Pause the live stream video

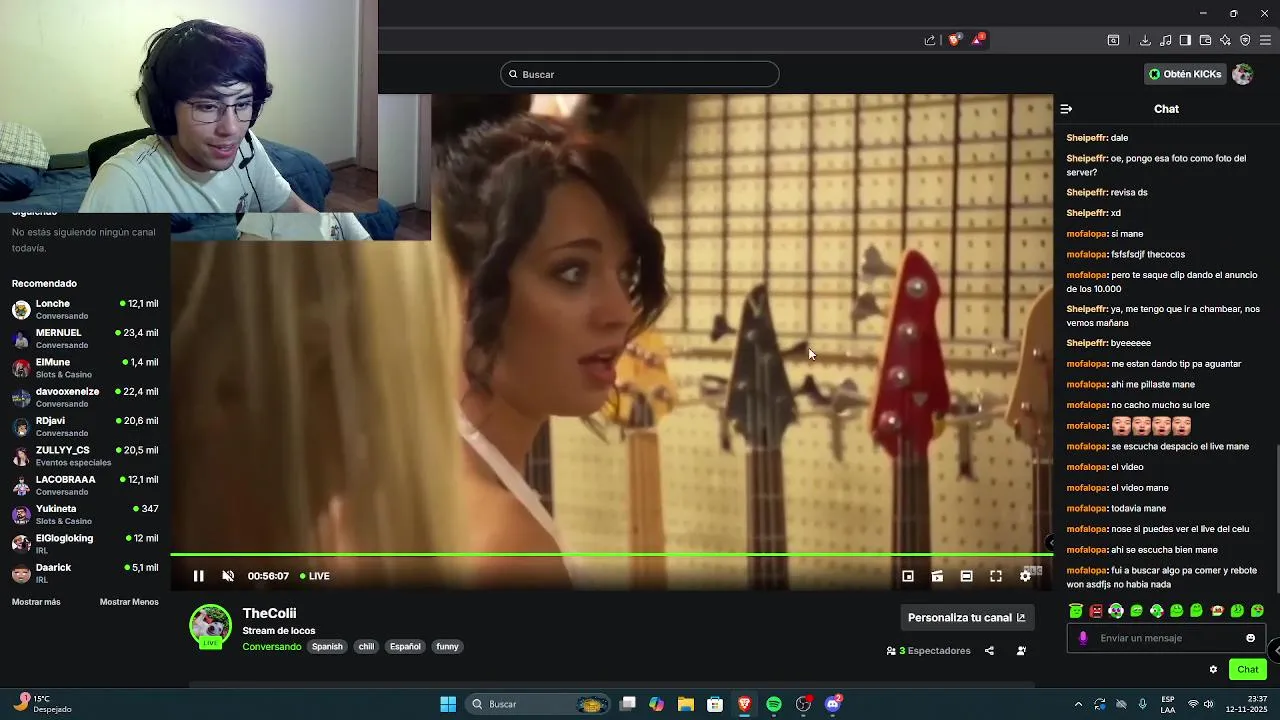[198, 576]
